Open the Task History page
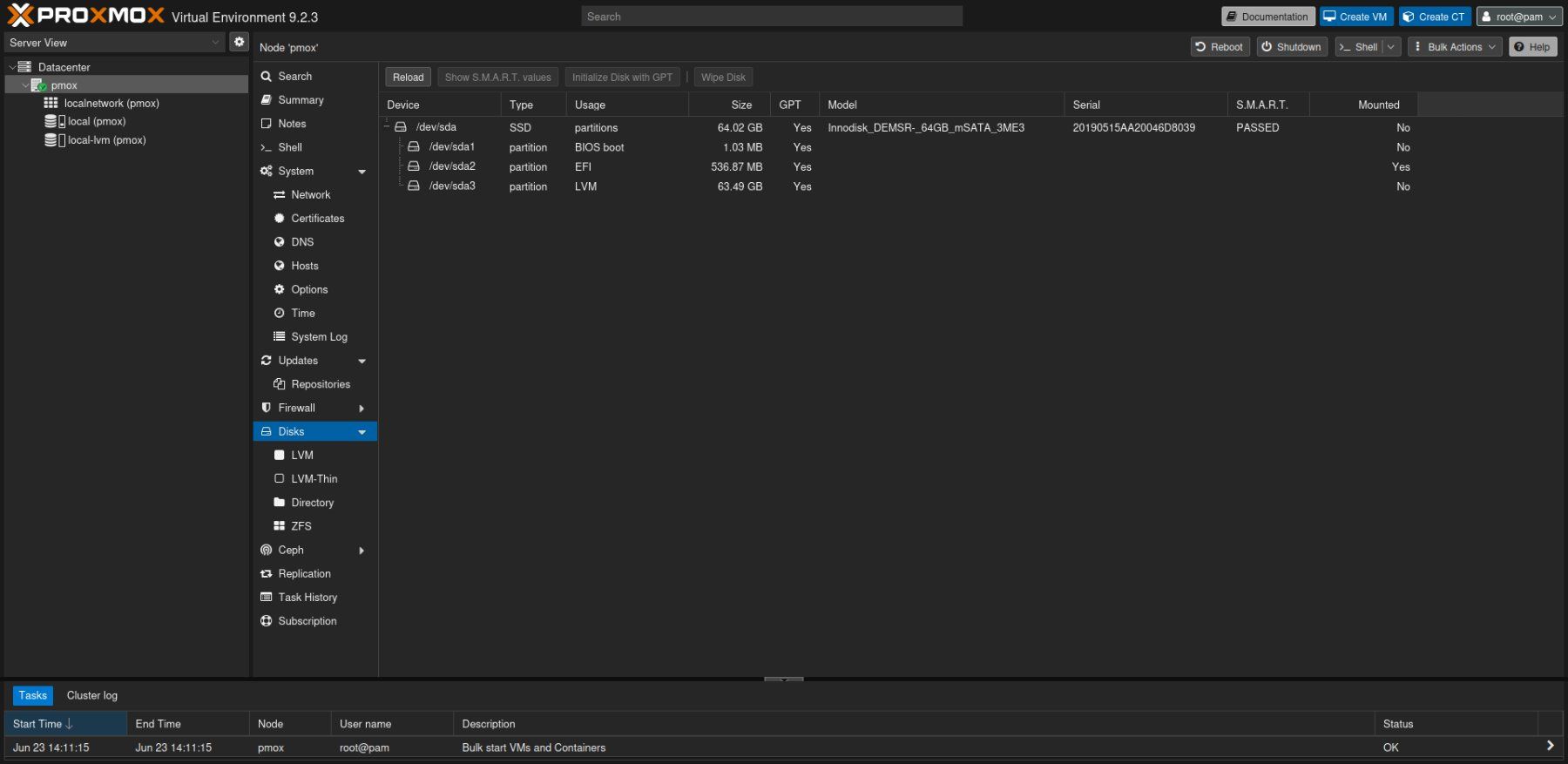This screenshot has height=764, width=1568. 308,598
